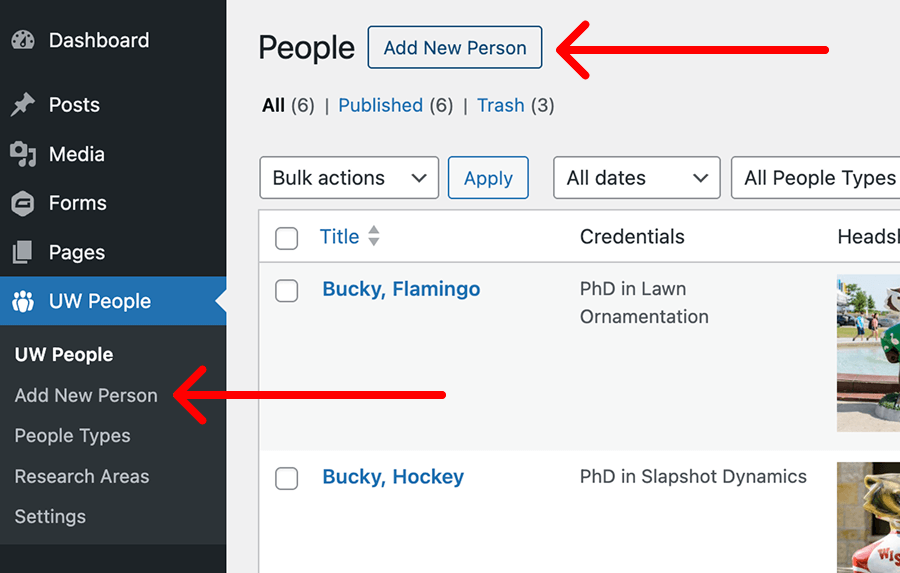This screenshot has height=573, width=900.
Task: Click the Forms hexagon icon
Action: 23,203
